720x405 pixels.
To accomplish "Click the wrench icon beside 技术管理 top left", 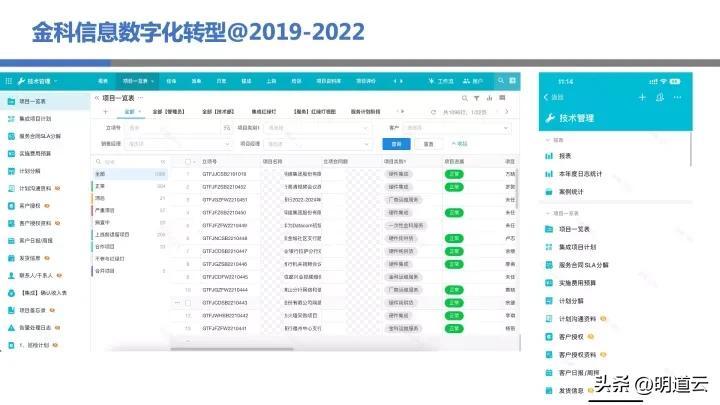I will tap(22, 80).
